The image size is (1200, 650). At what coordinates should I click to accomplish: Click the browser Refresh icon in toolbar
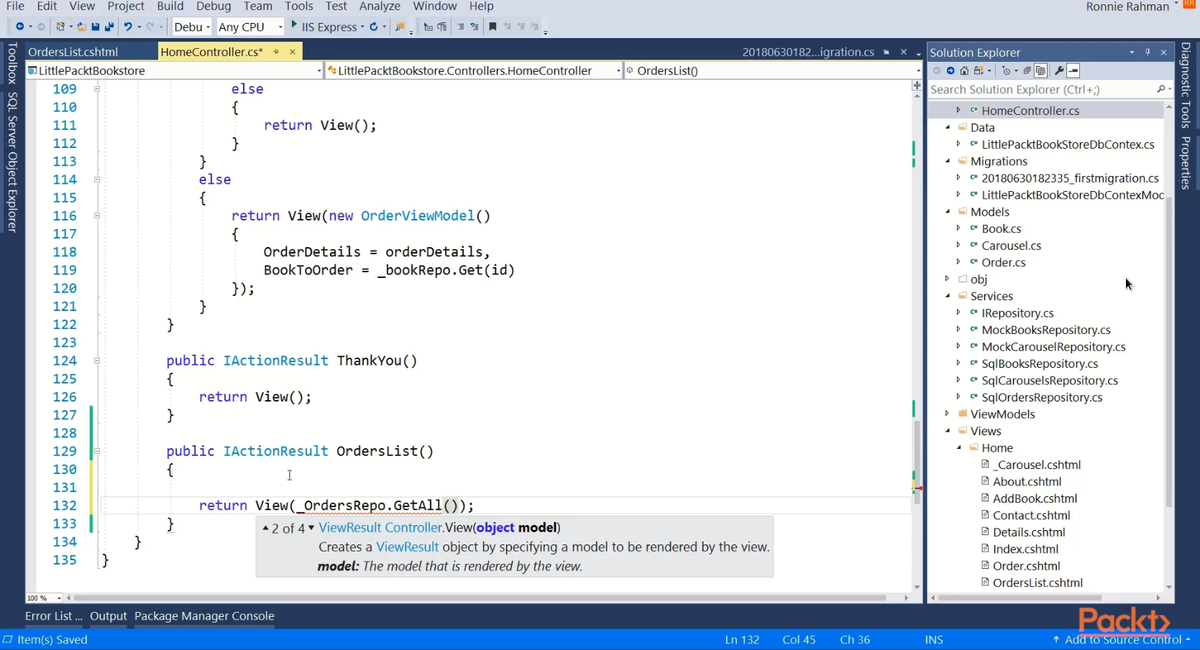374,26
